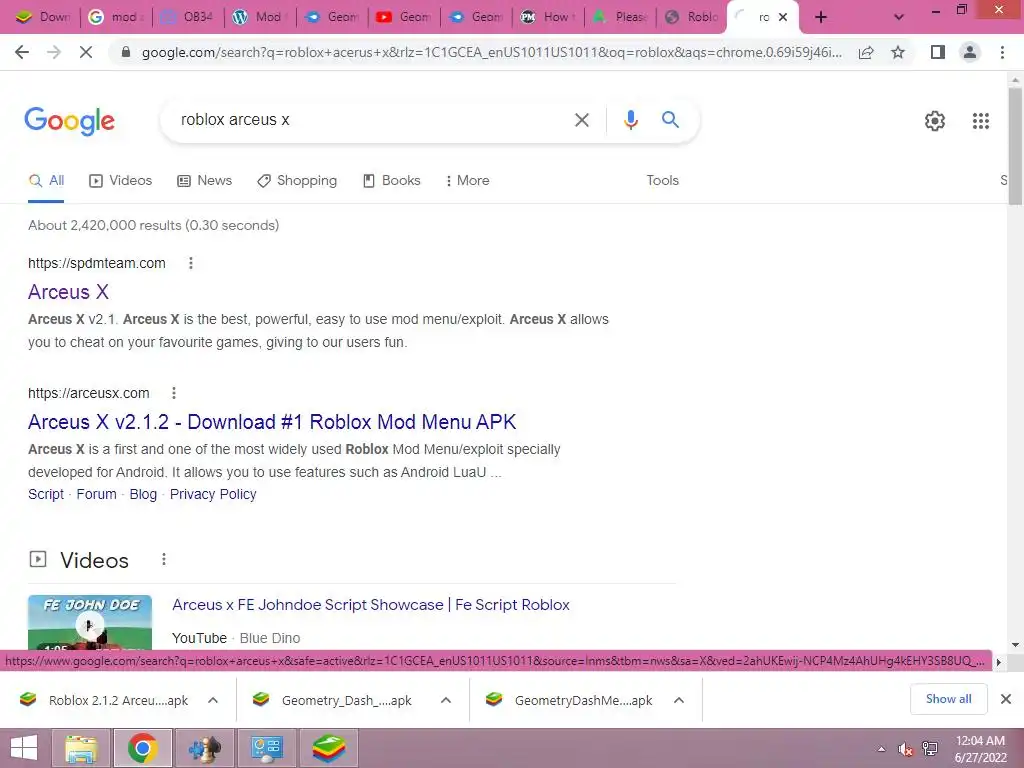Open the Google apps grid
The height and width of the screenshot is (768, 1024).
tap(980, 121)
